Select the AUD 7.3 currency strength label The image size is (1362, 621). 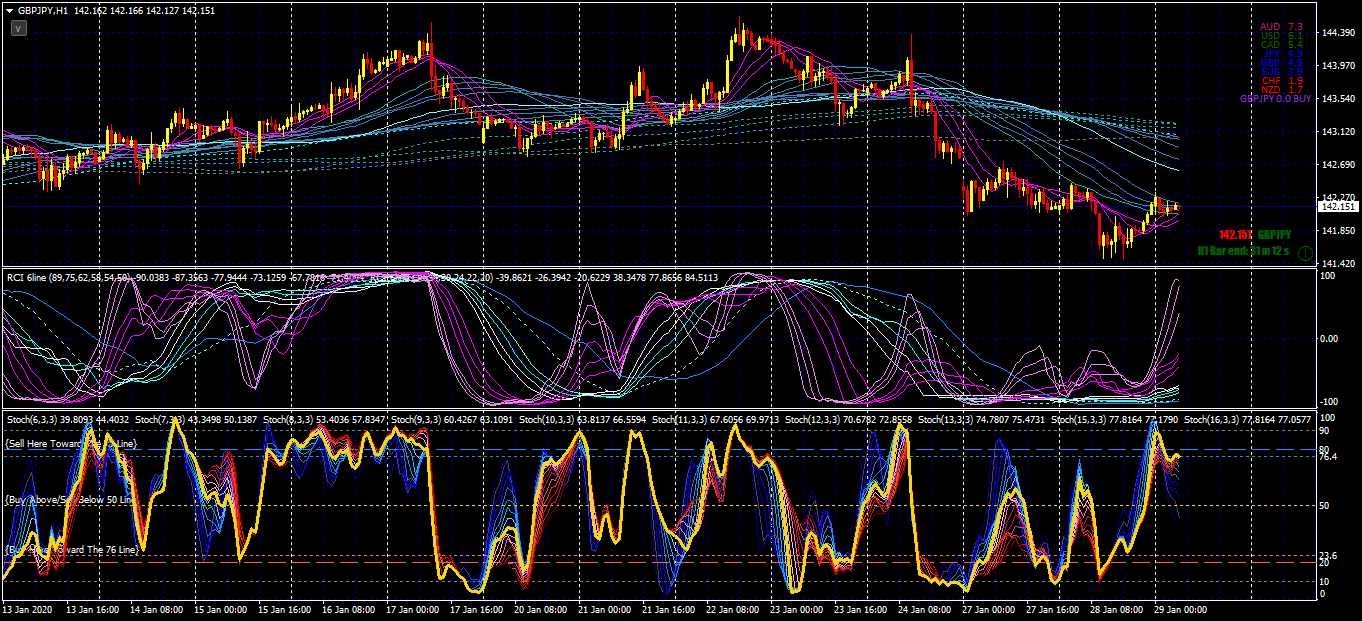pos(1281,26)
